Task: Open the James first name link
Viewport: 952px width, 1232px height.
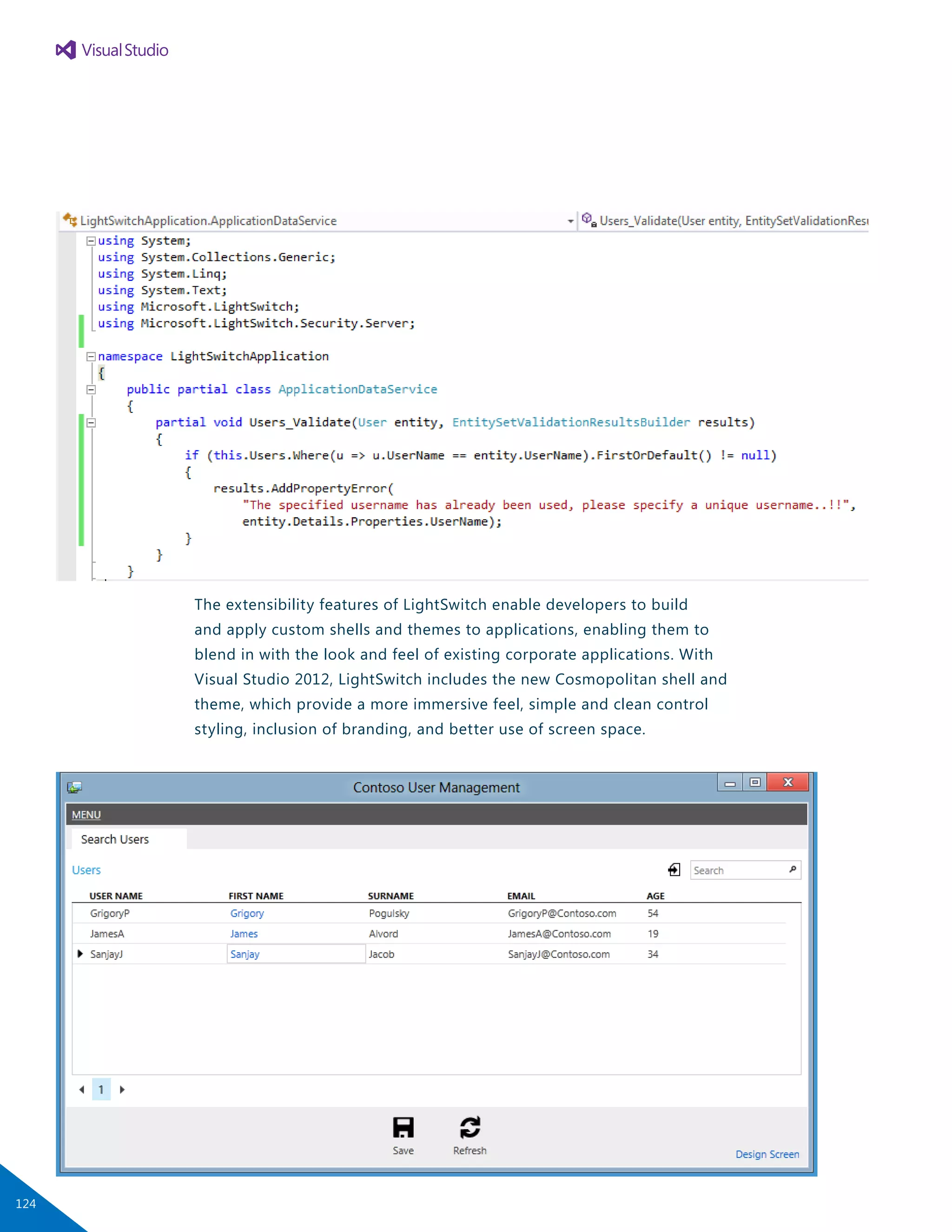Action: [x=244, y=934]
